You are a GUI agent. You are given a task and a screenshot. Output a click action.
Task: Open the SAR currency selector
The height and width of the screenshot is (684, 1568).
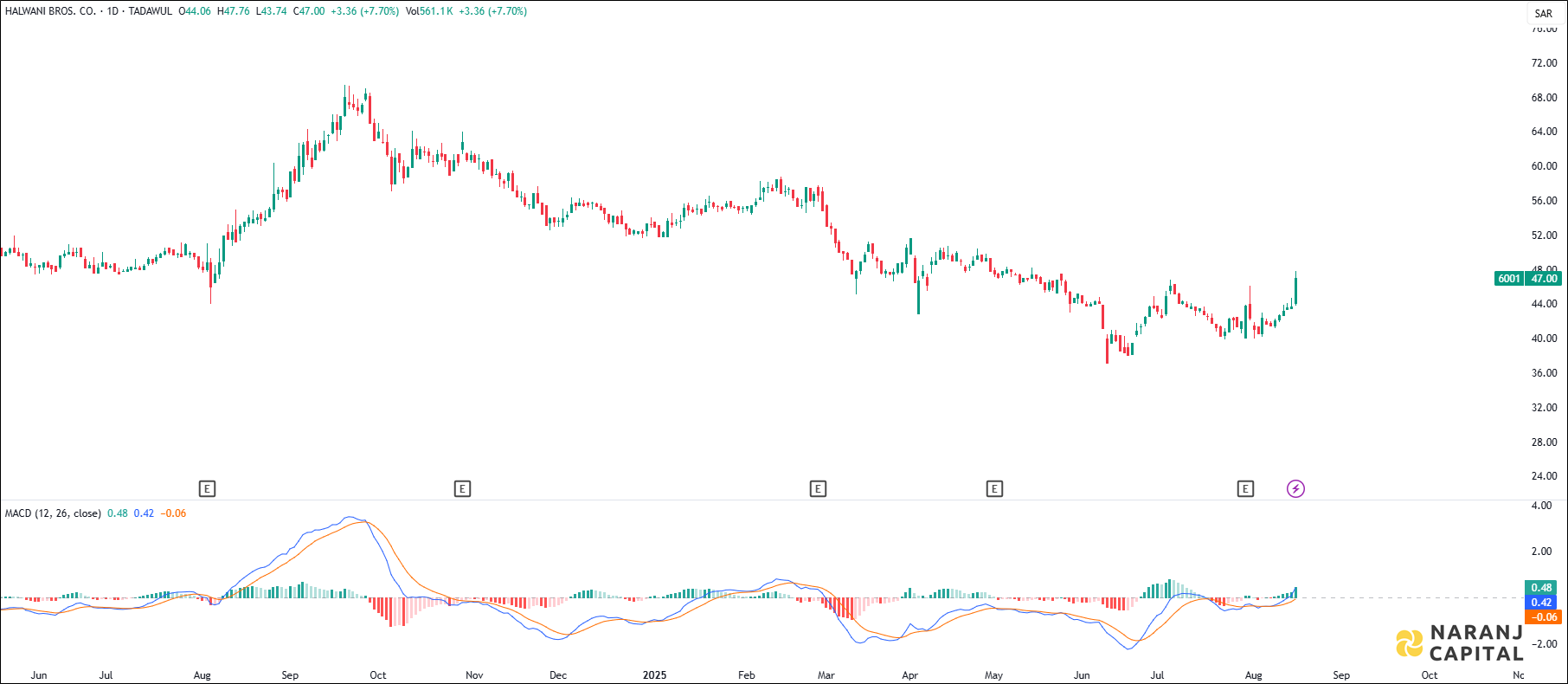tap(1544, 13)
